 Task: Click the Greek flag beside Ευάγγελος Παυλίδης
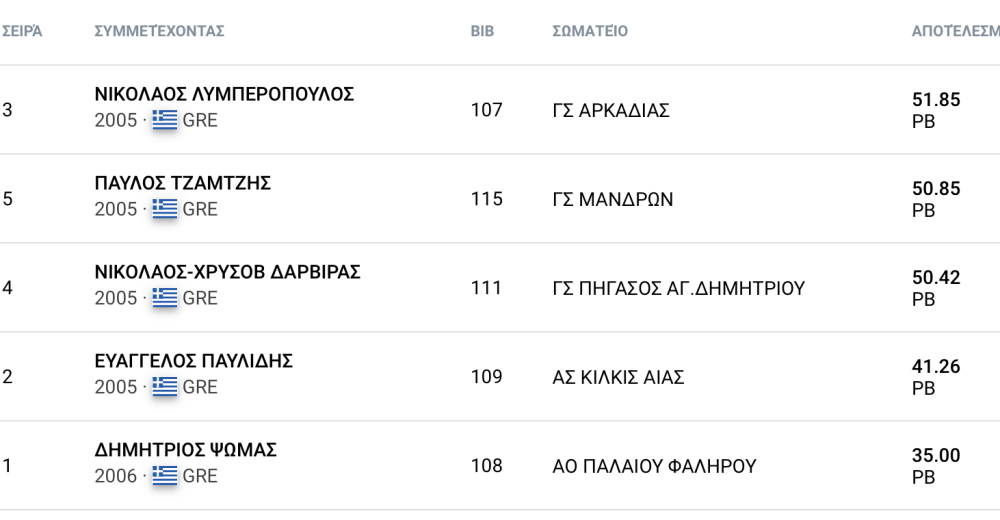[x=165, y=387]
